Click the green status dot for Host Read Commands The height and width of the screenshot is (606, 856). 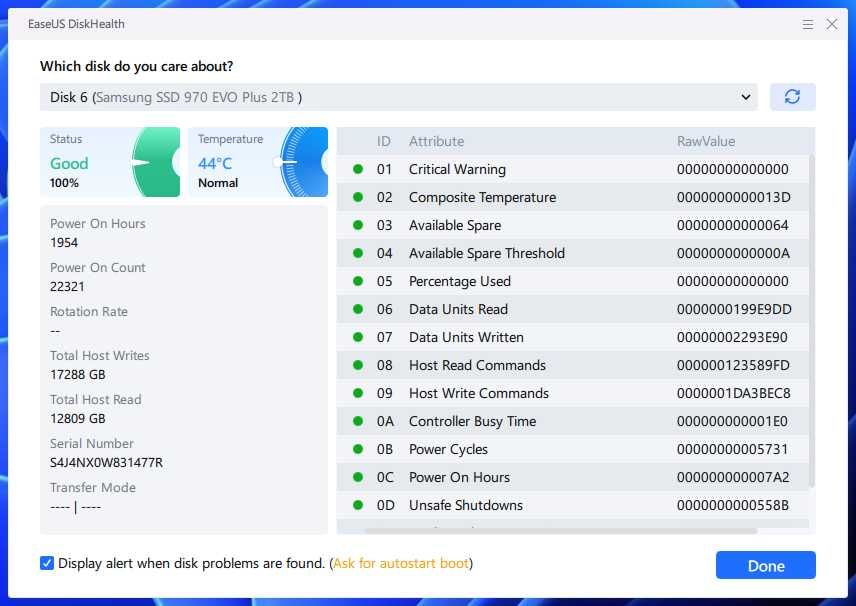pyautogui.click(x=358, y=365)
